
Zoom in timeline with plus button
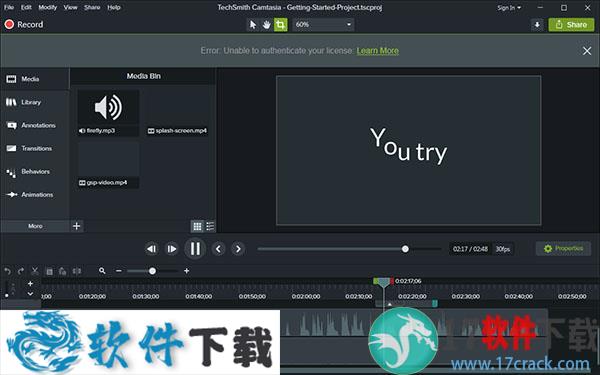coord(186,271)
